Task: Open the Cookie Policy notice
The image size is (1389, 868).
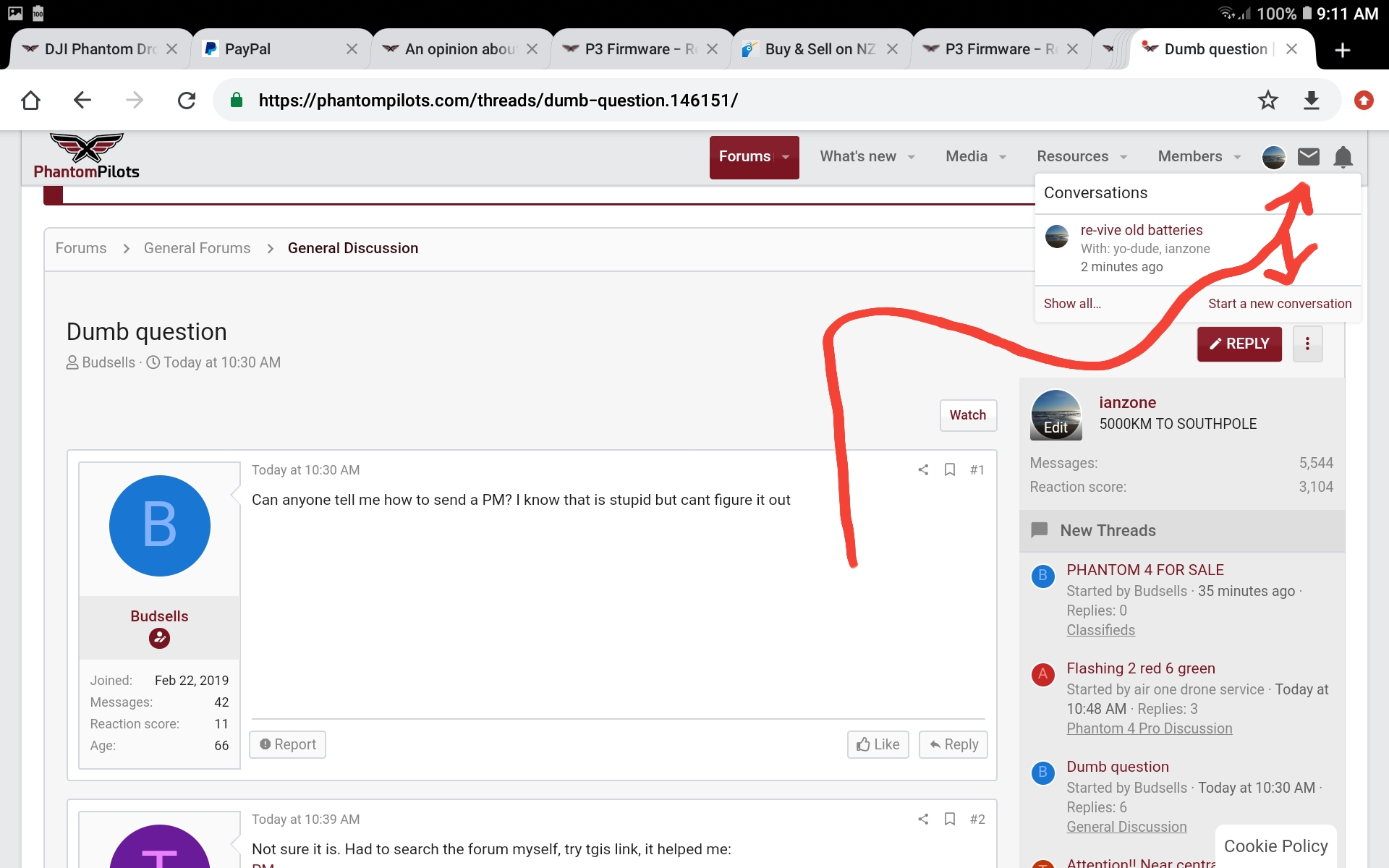Action: 1275,846
